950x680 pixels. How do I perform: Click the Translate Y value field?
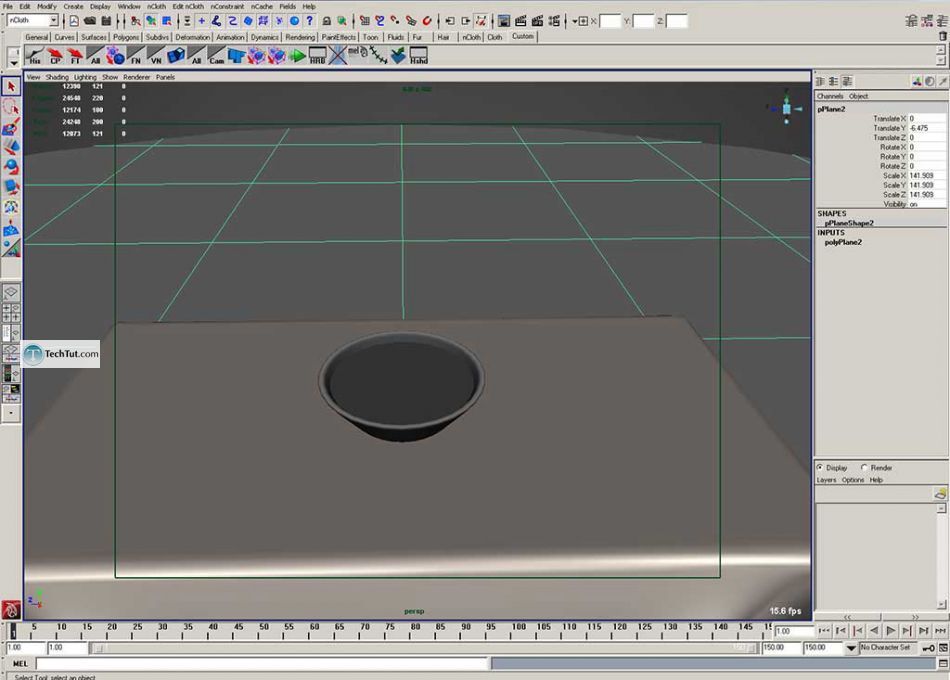tap(926, 128)
